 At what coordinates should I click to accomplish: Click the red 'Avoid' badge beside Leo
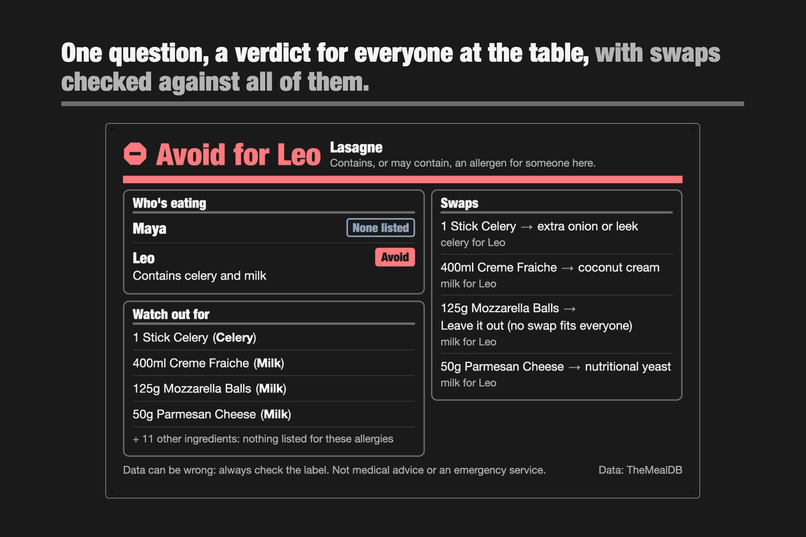point(395,257)
